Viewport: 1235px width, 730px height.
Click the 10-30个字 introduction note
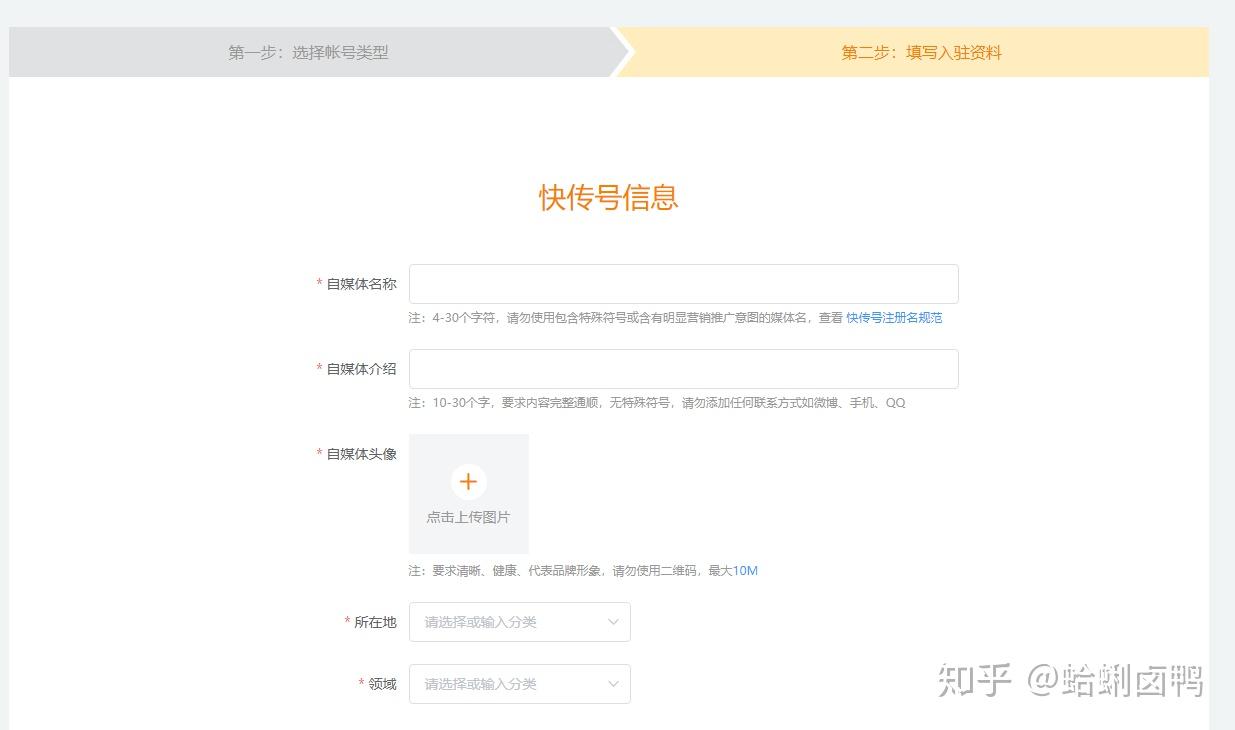[657, 403]
